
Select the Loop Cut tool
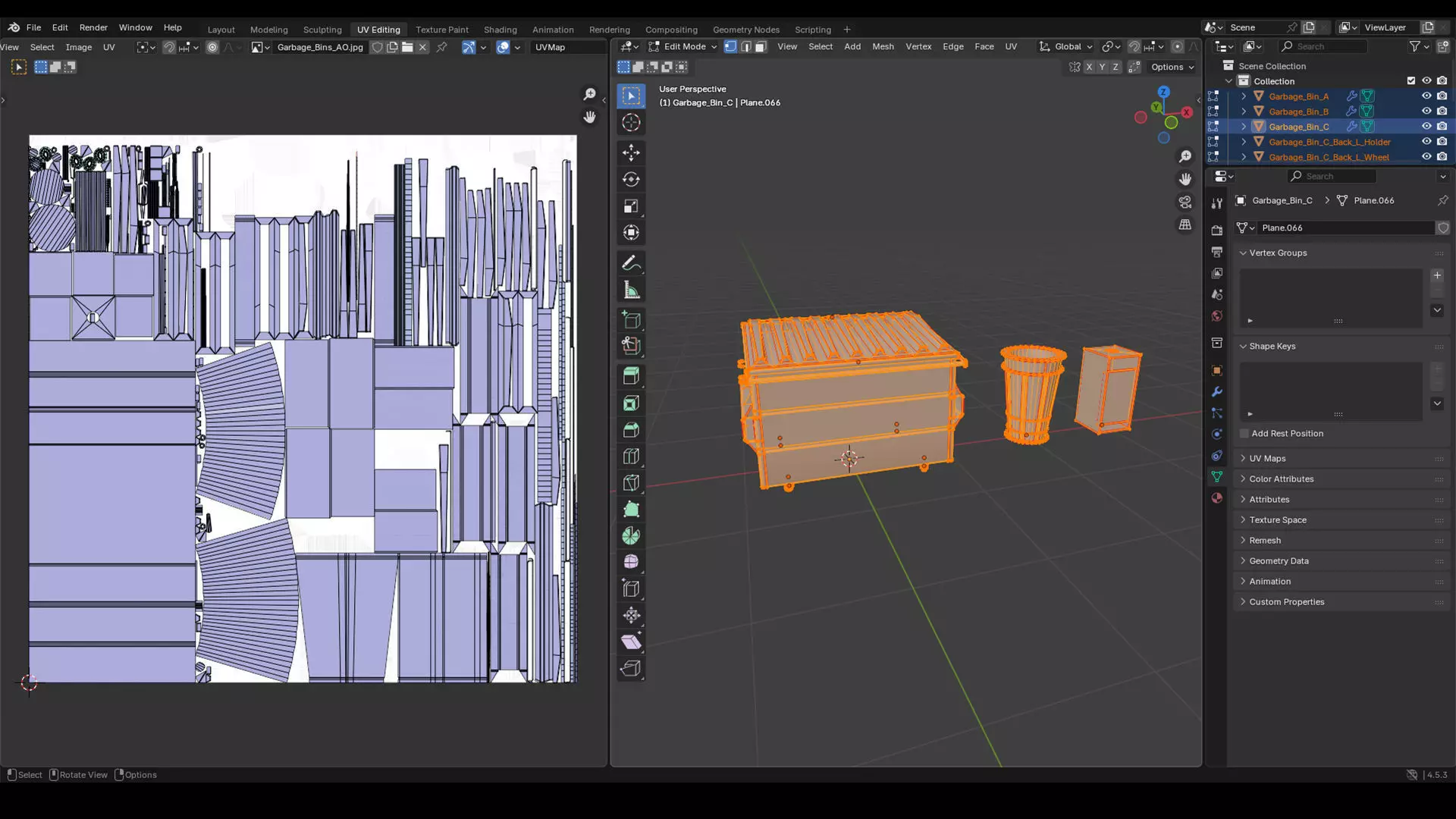coord(631,457)
